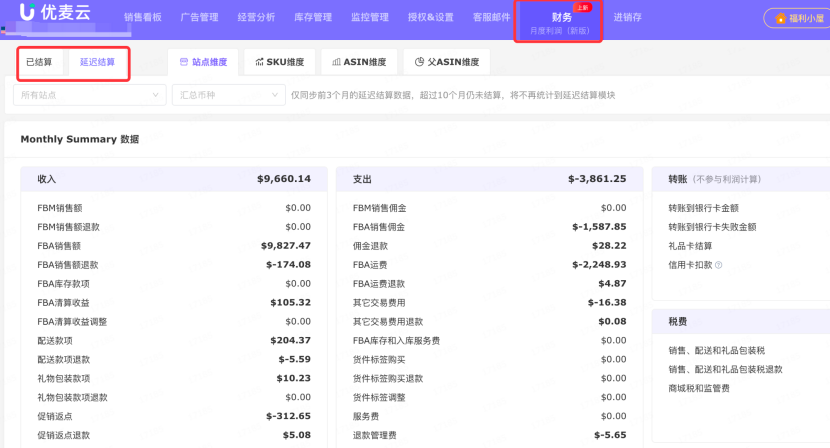Click the FBM销售额 row label
Image resolution: width=830 pixels, height=448 pixels.
pos(60,208)
